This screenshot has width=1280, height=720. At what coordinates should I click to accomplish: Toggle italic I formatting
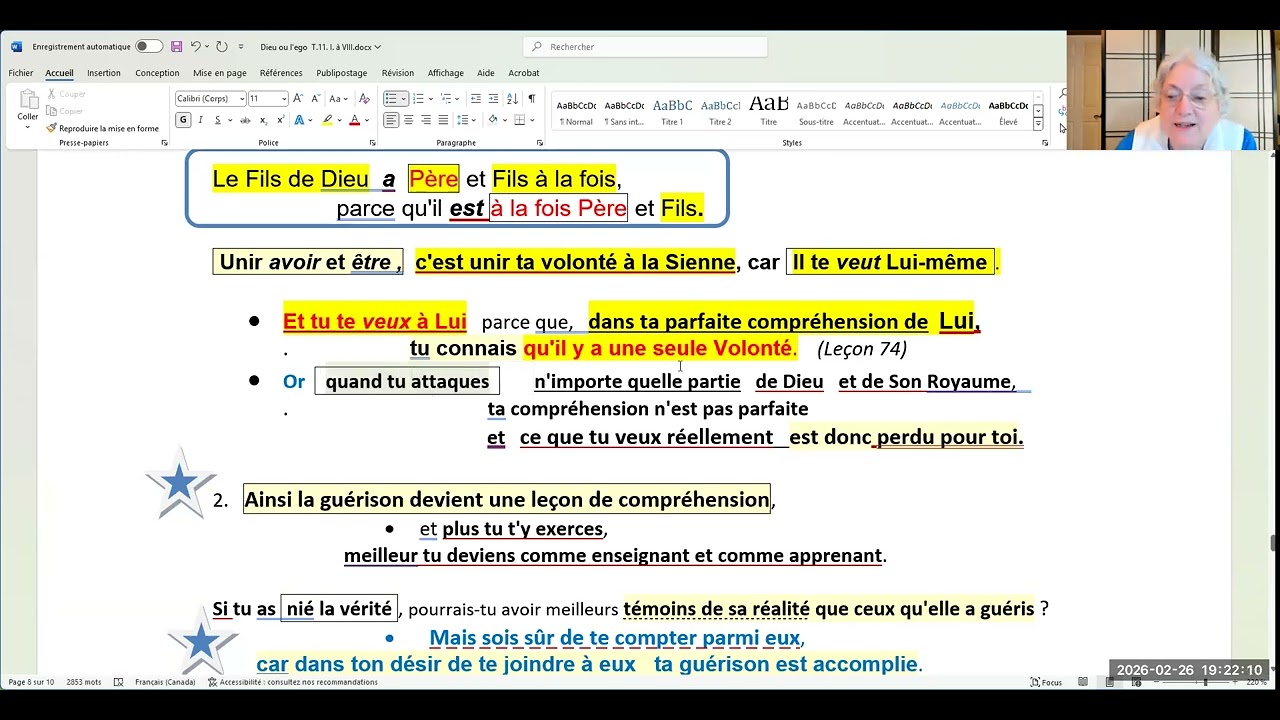(x=200, y=120)
